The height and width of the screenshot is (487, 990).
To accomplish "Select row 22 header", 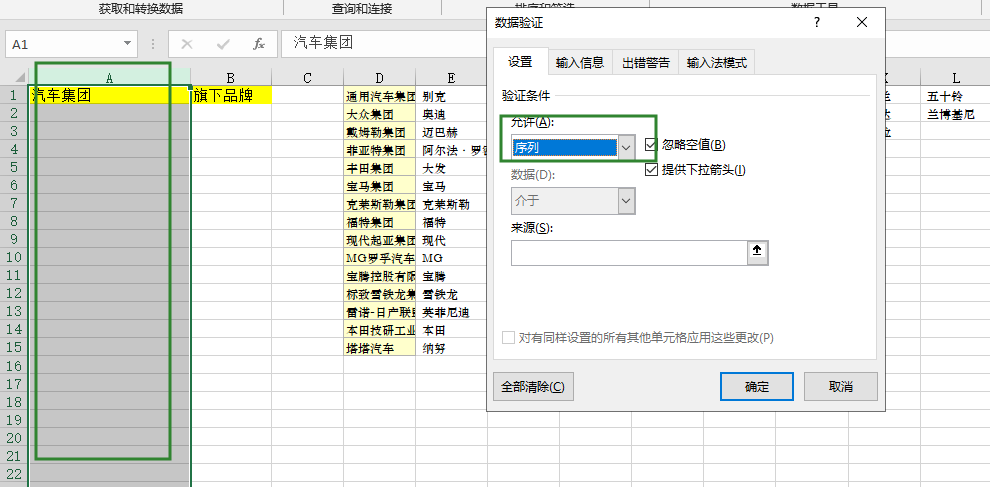I will (14, 473).
